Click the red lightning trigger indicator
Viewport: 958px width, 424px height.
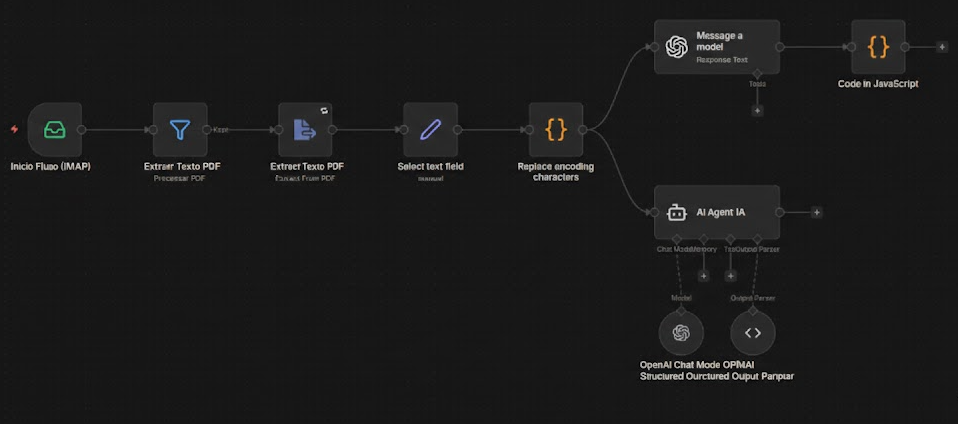coord(15,129)
